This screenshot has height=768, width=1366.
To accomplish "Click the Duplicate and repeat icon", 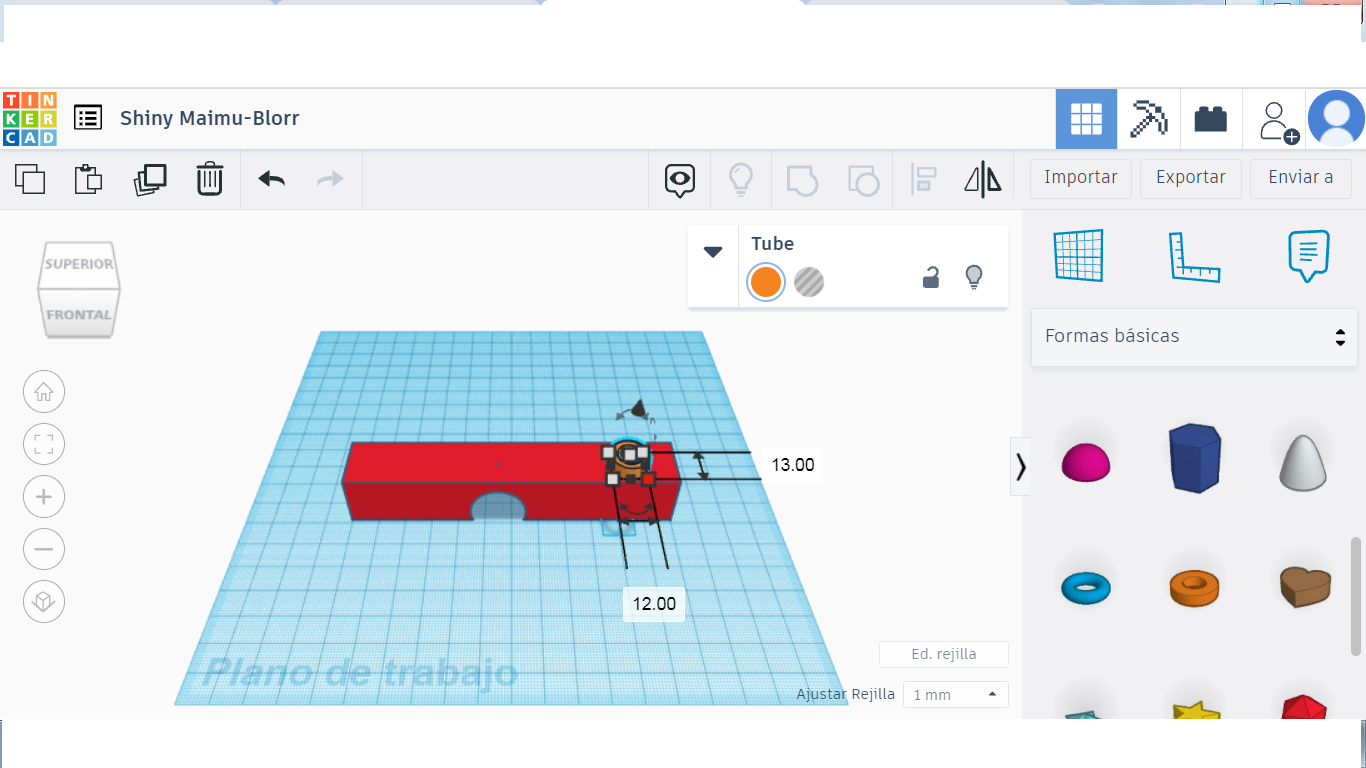I will point(150,179).
